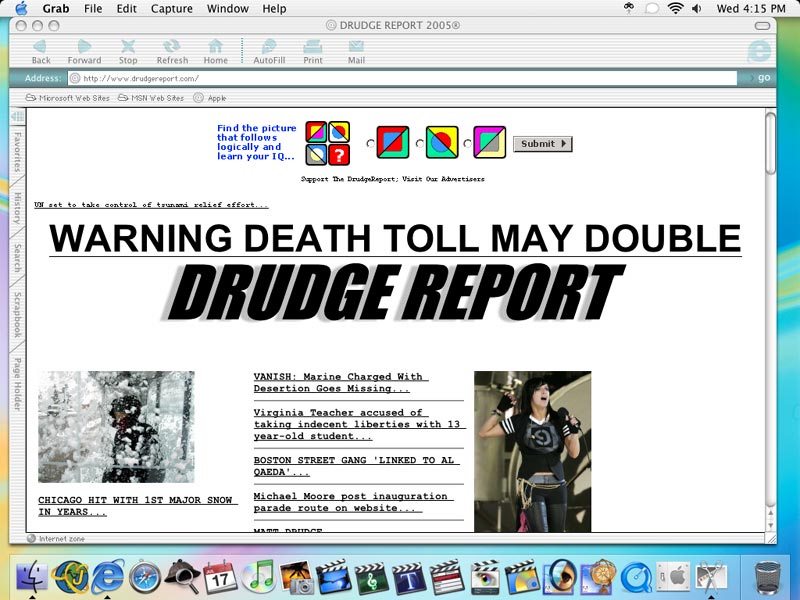The image size is (800, 600).
Task: Go to the Home page
Action: coord(215,52)
